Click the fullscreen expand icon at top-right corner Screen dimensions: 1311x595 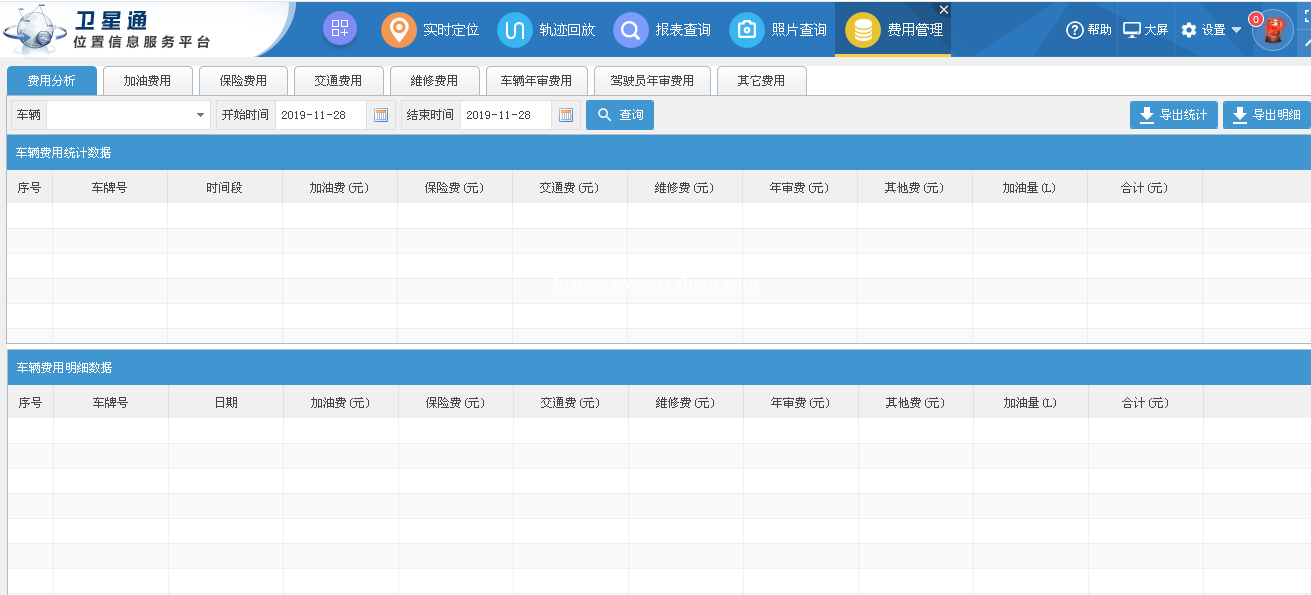click(x=1305, y=14)
